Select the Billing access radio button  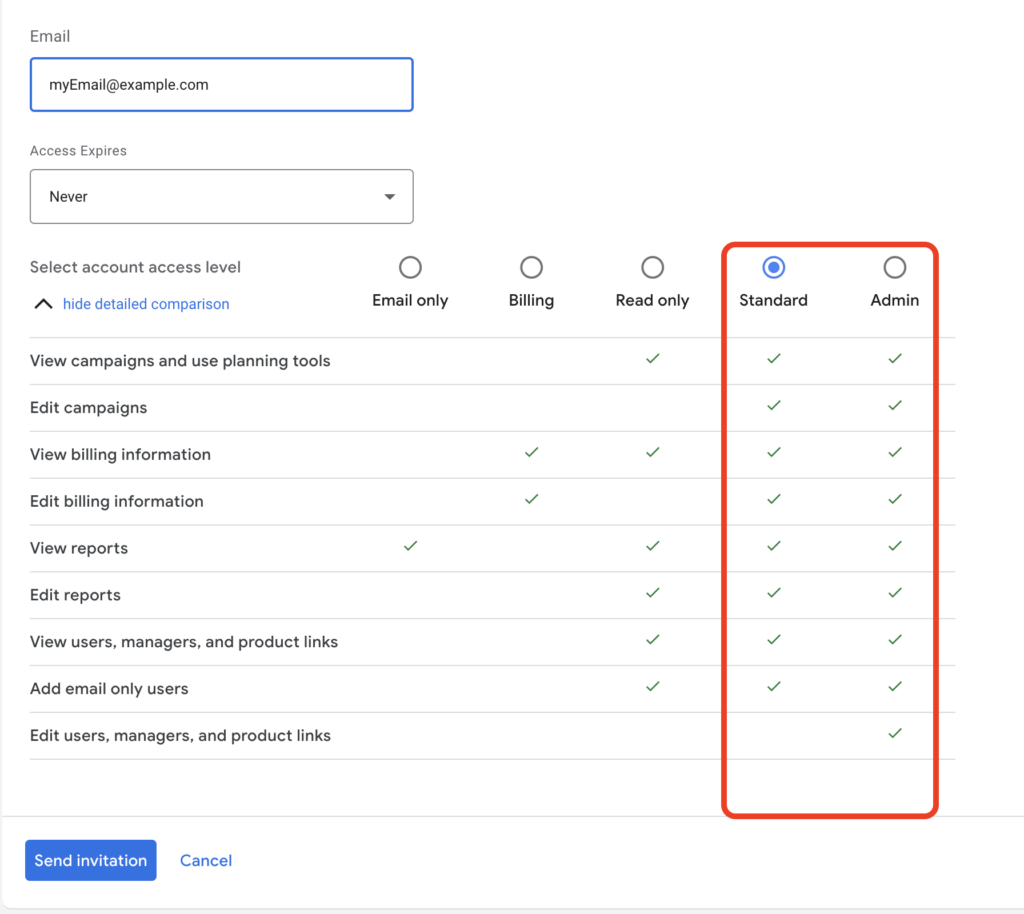click(x=531, y=267)
